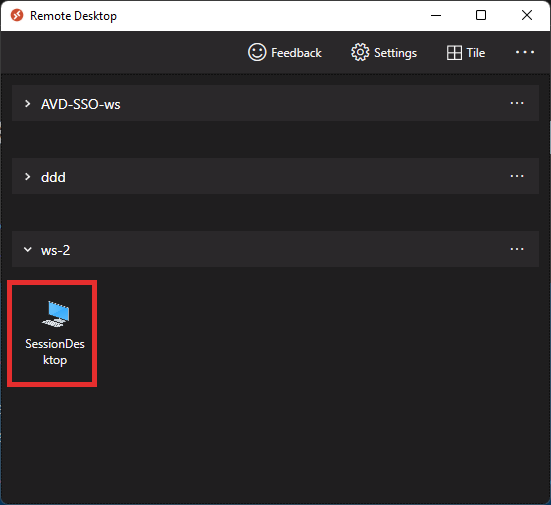Collapse the ws-2 workspace chevron
Viewport: 551px width, 505px height.
tap(27, 250)
